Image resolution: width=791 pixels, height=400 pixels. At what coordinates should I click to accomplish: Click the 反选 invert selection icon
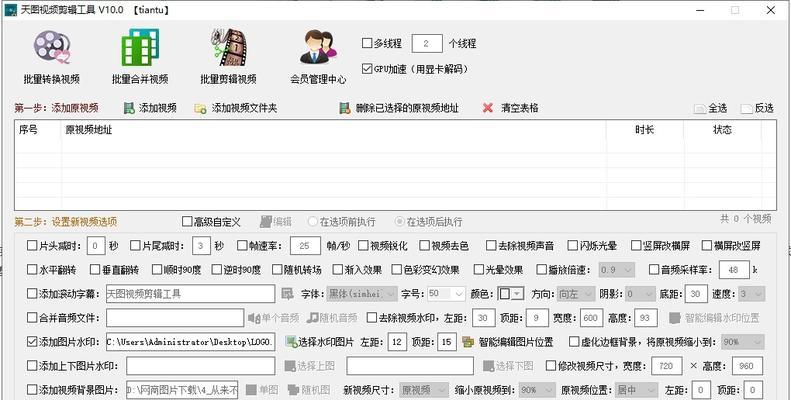746,108
